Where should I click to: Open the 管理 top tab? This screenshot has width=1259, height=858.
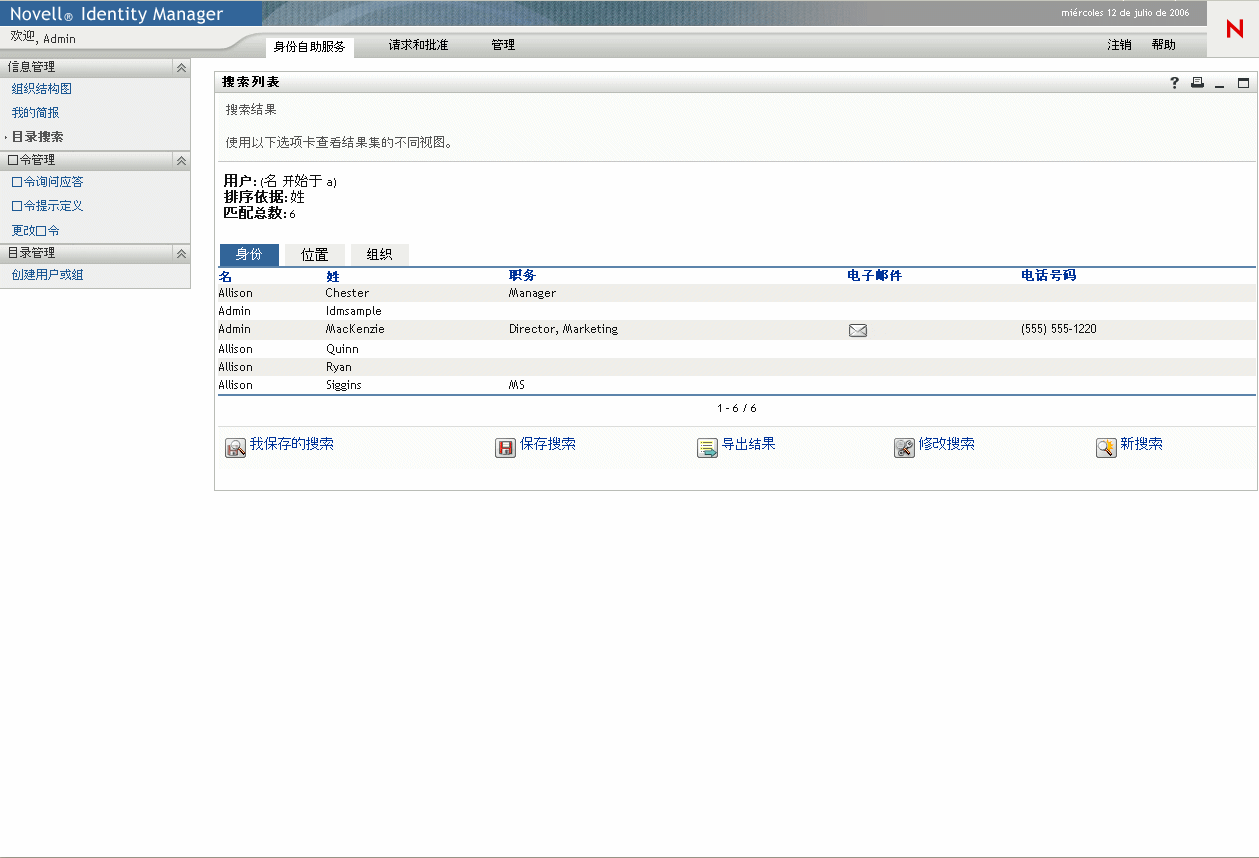(x=503, y=45)
